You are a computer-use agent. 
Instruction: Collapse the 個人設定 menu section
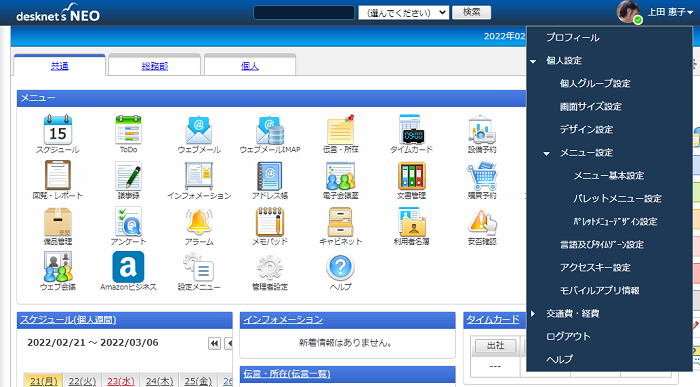click(533, 61)
